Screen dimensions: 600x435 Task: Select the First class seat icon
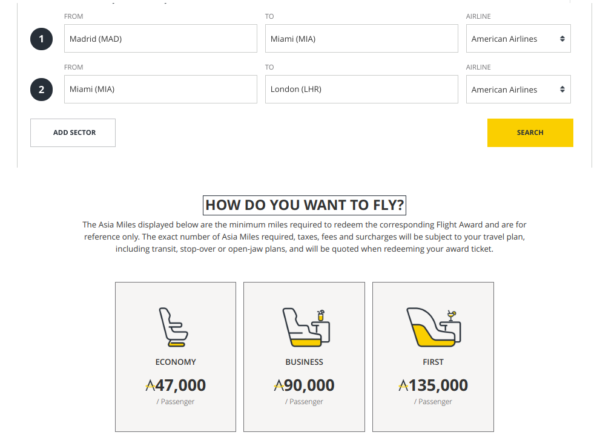tap(432, 327)
